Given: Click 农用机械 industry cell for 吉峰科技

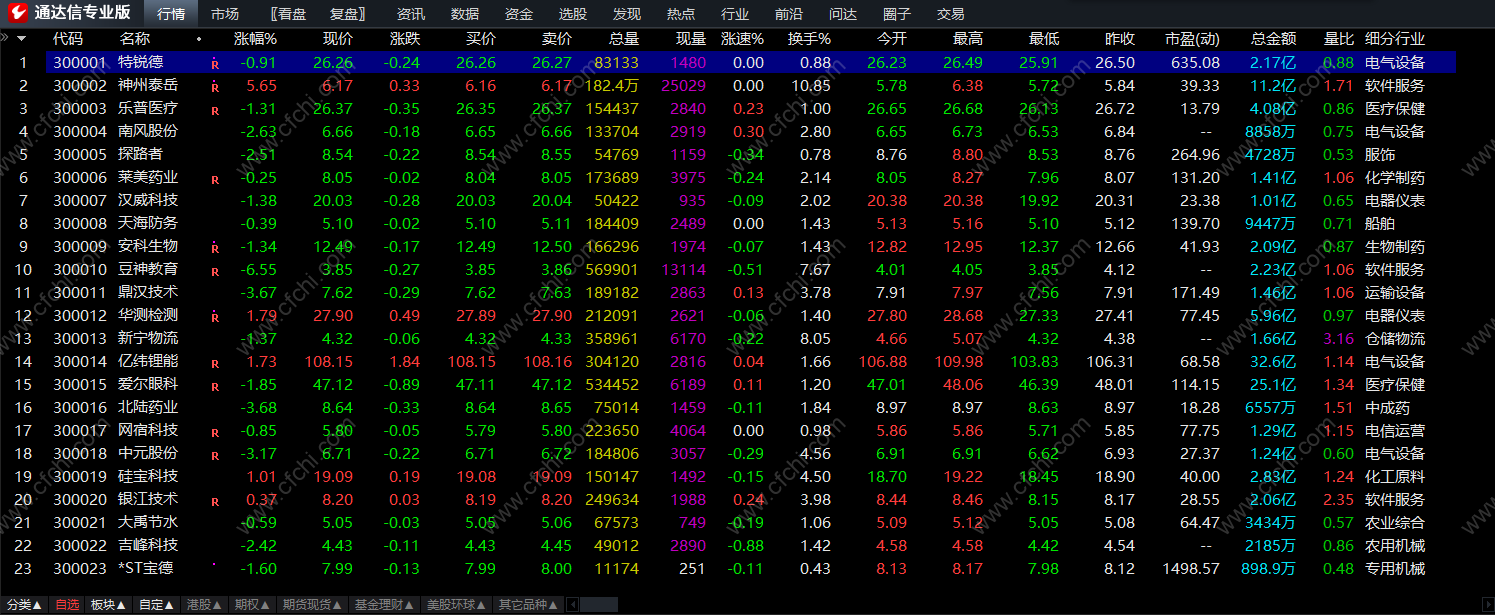Looking at the screenshot, I should tap(1395, 546).
